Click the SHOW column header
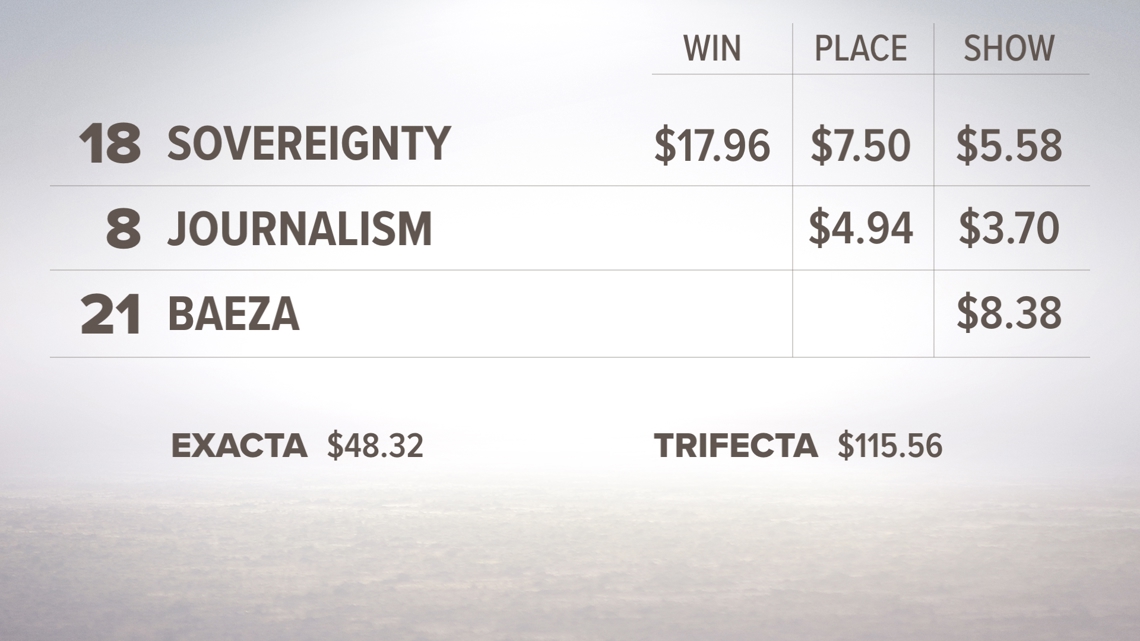1140x641 pixels. coord(1008,49)
